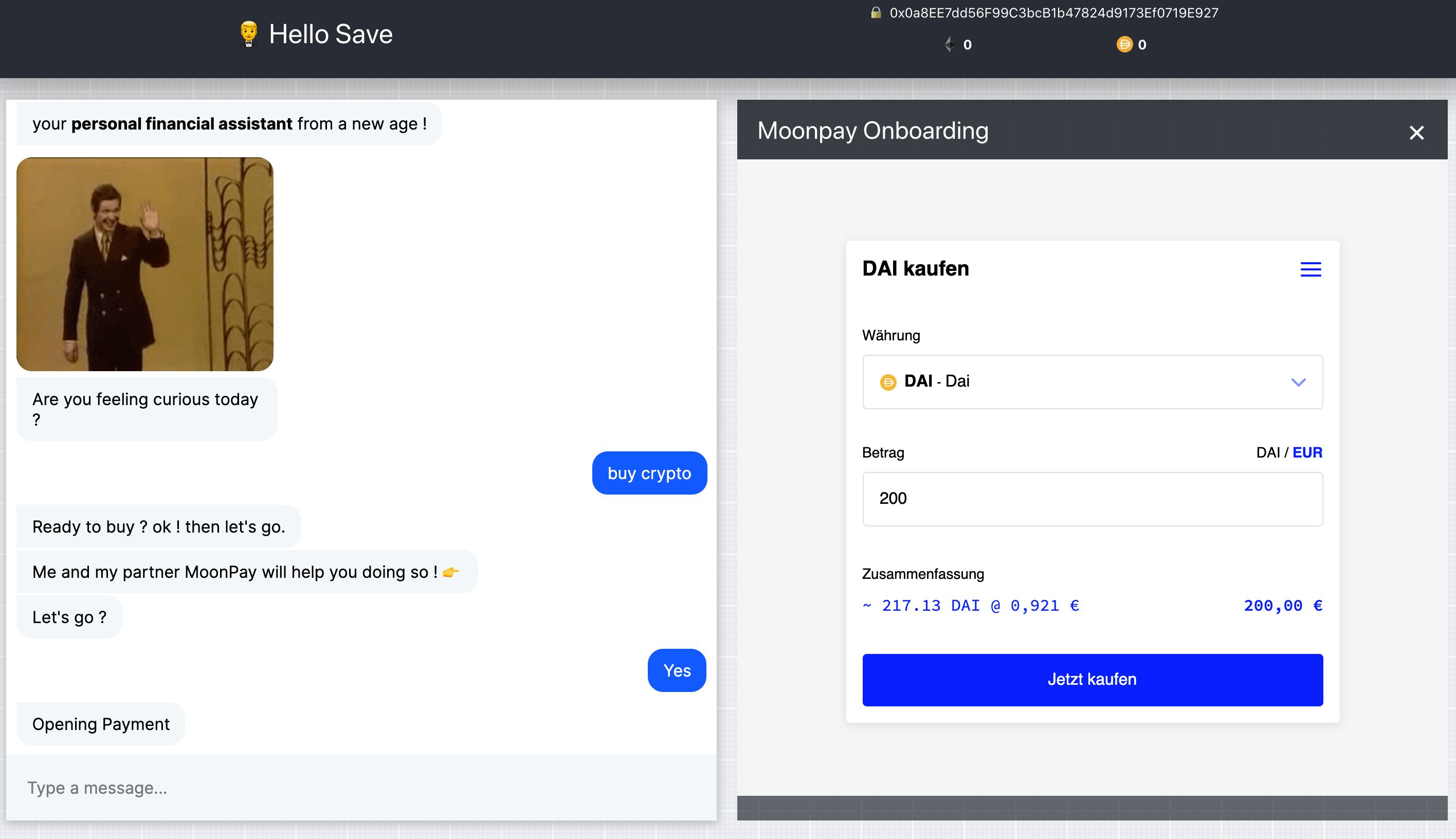Click the pointing finger emoji in chat
Viewport: 1456px width, 839px height.
451,572
